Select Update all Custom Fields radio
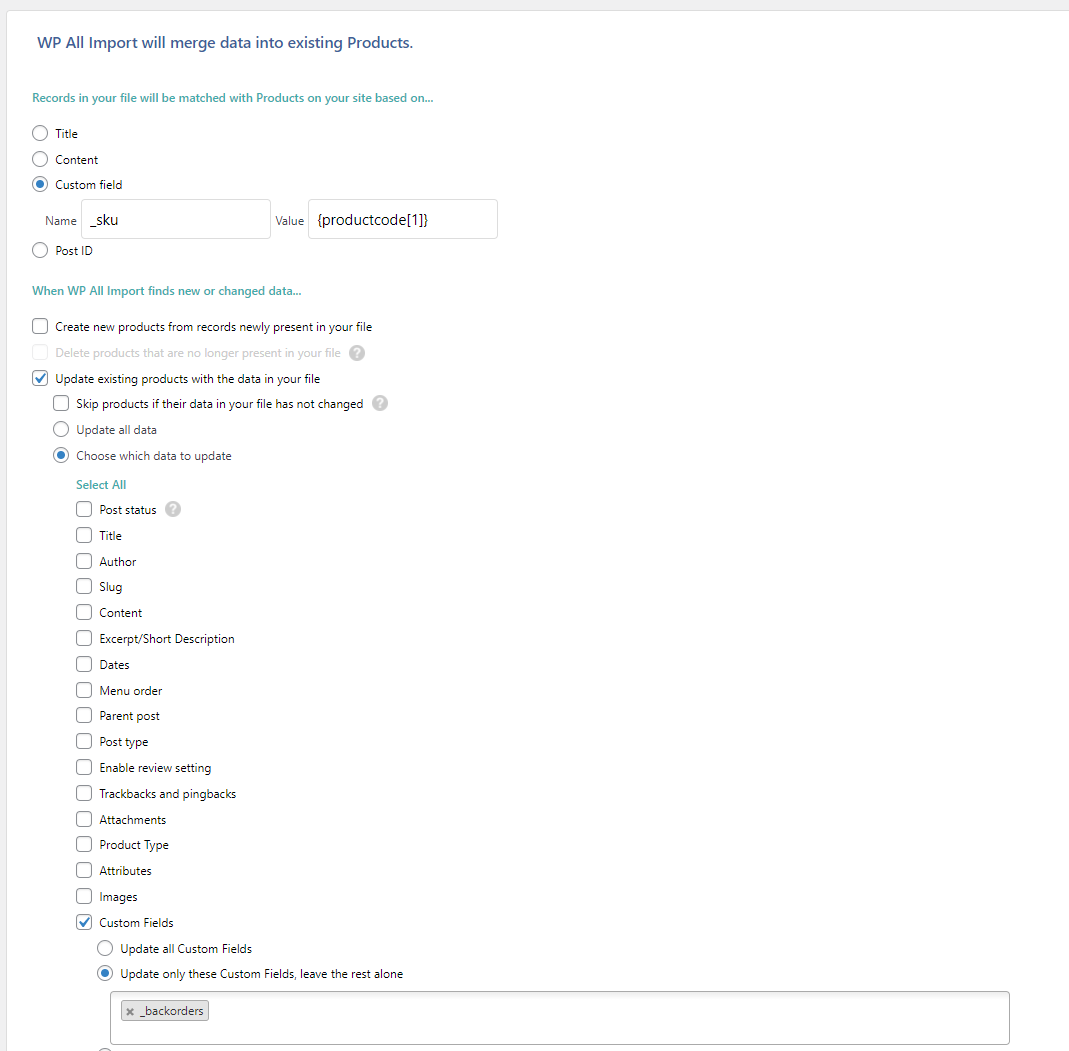This screenshot has height=1051, width=1069. [105, 948]
